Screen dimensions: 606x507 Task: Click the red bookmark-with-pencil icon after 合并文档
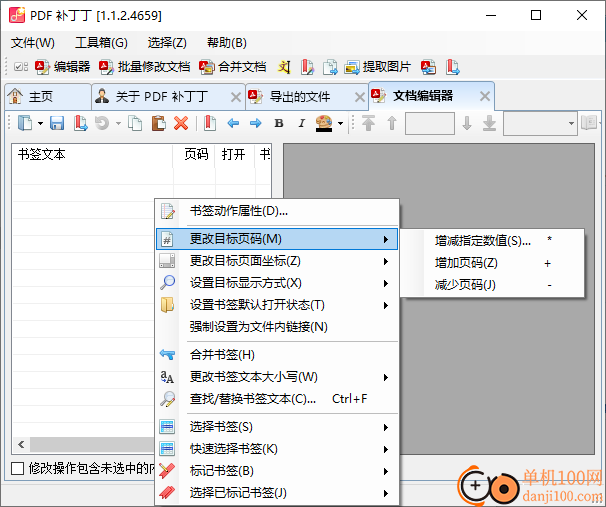click(308, 67)
